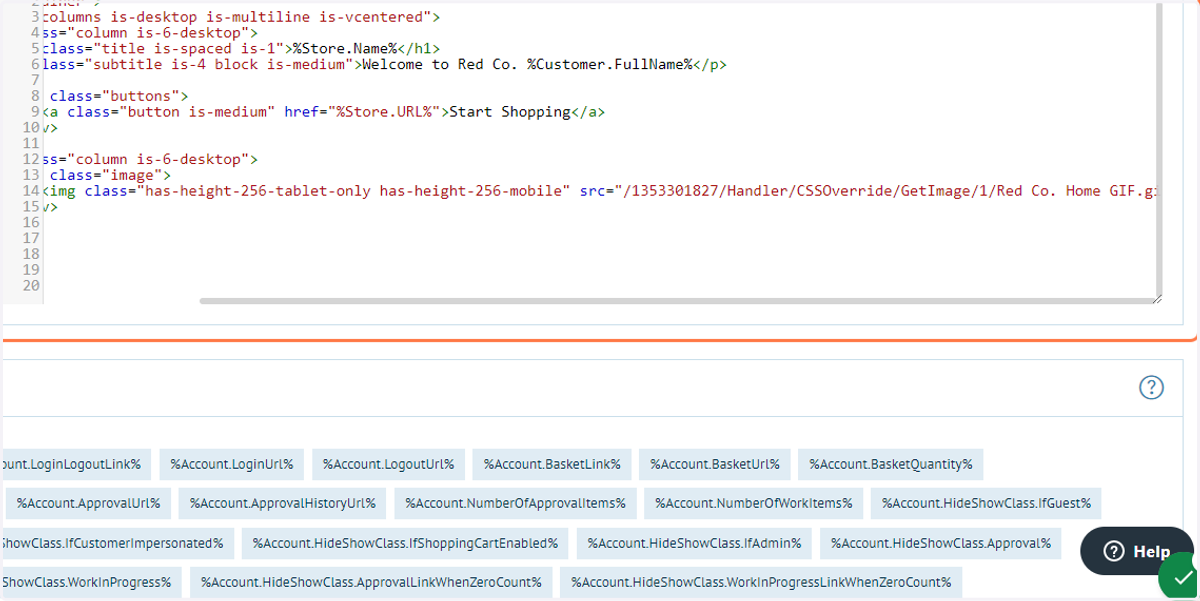1200x601 pixels.
Task: Click the green checkmark badge icon
Action: click(x=1178, y=577)
